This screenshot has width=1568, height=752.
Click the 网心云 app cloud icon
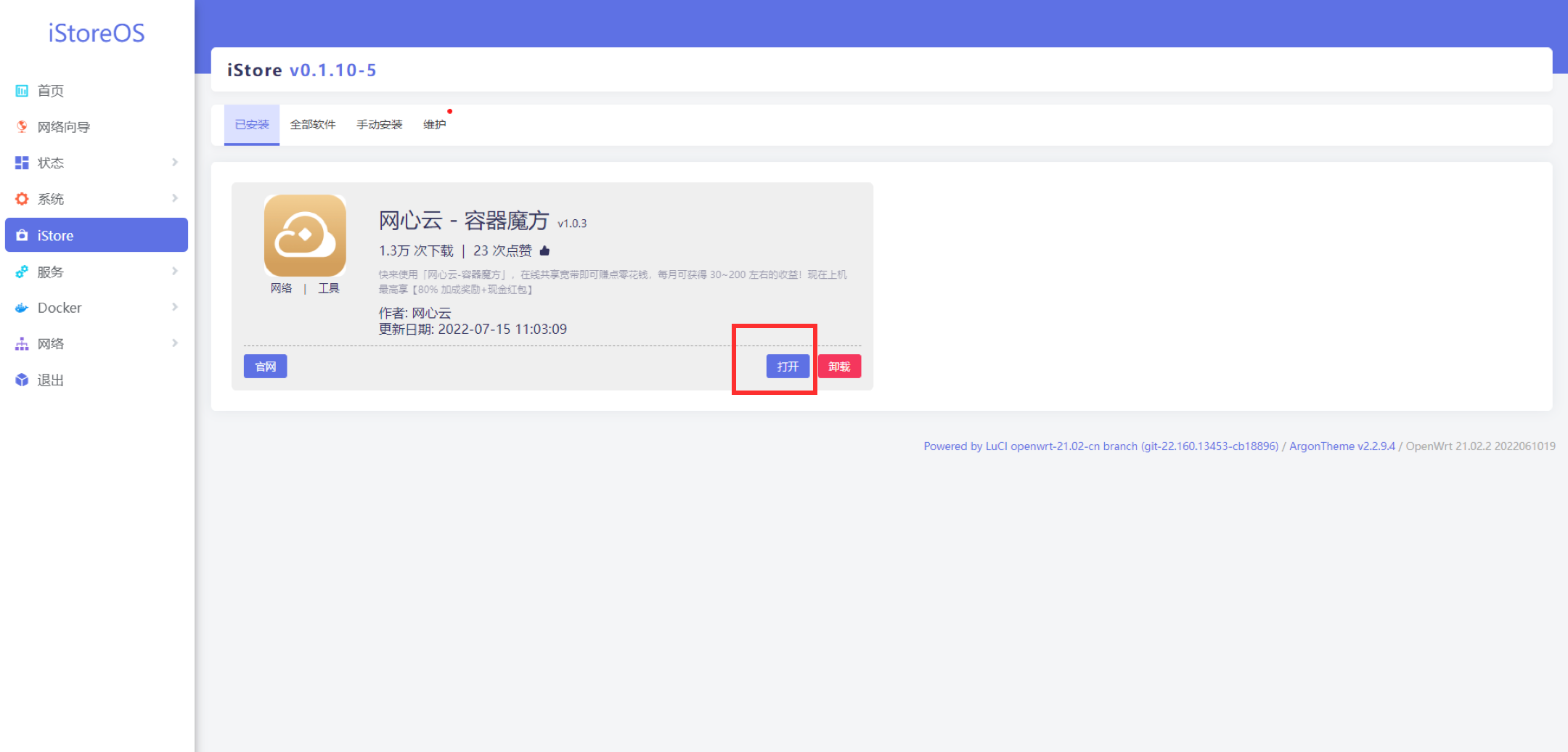pyautogui.click(x=305, y=235)
